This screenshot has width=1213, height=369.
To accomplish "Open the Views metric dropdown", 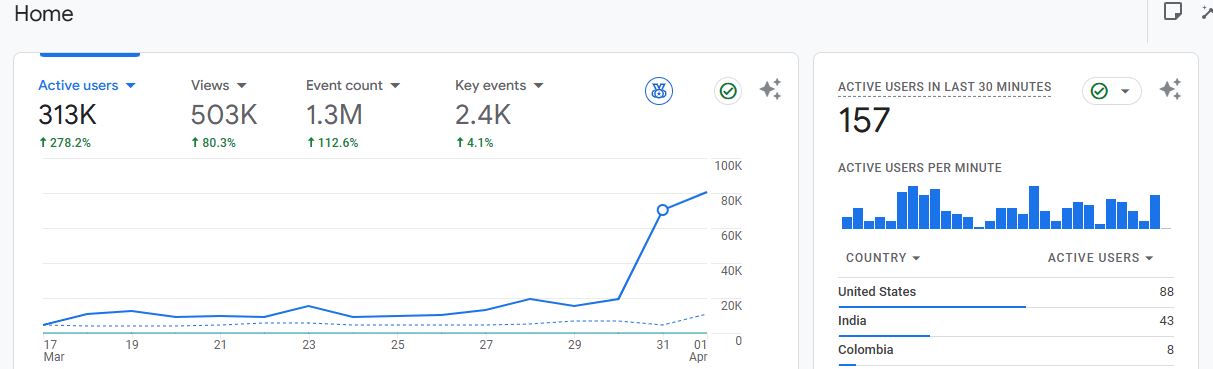I will click(219, 86).
